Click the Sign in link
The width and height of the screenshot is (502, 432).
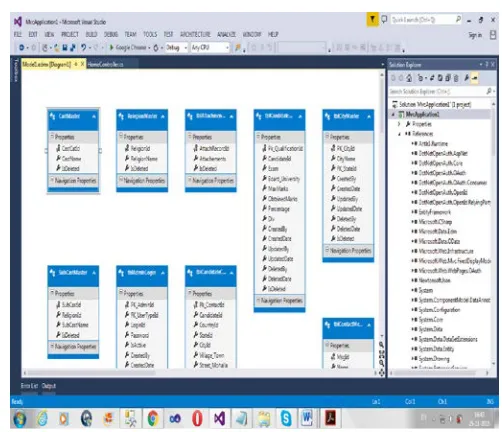[475, 35]
